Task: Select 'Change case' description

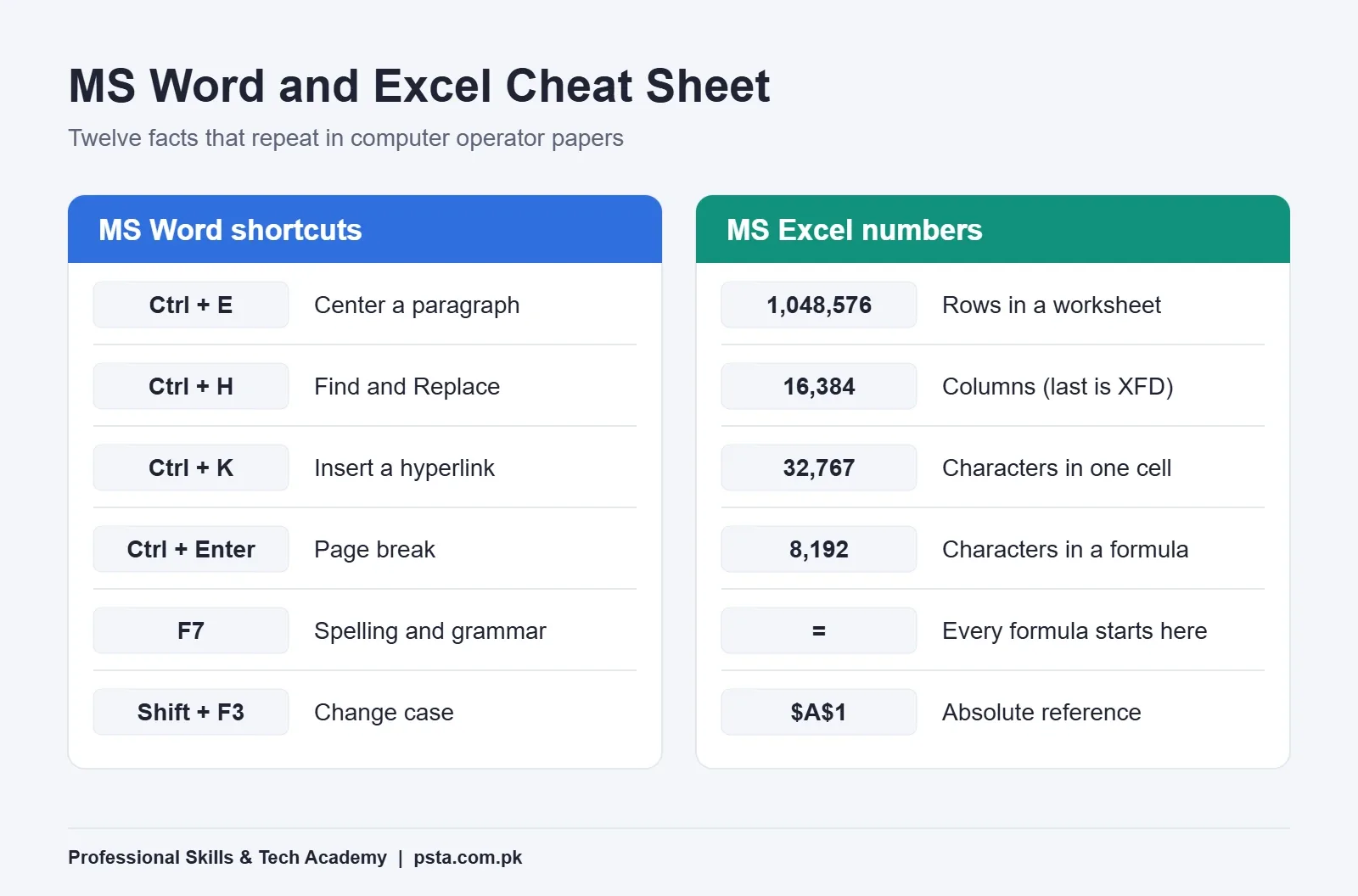Action: click(384, 713)
